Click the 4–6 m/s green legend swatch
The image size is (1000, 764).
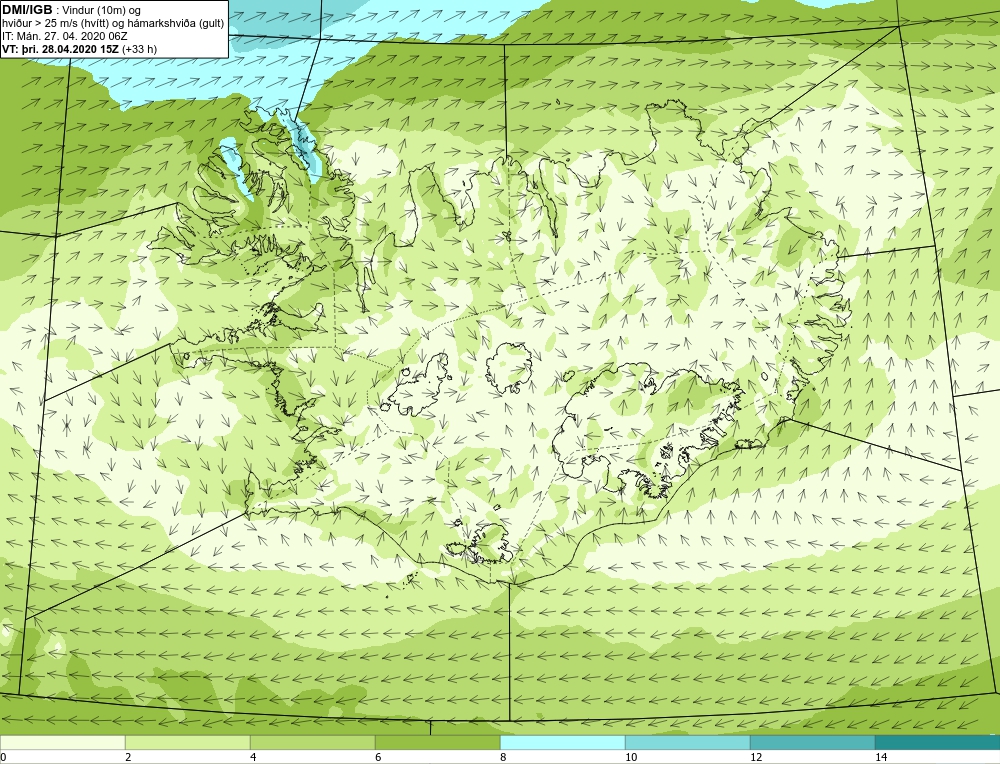(312, 742)
